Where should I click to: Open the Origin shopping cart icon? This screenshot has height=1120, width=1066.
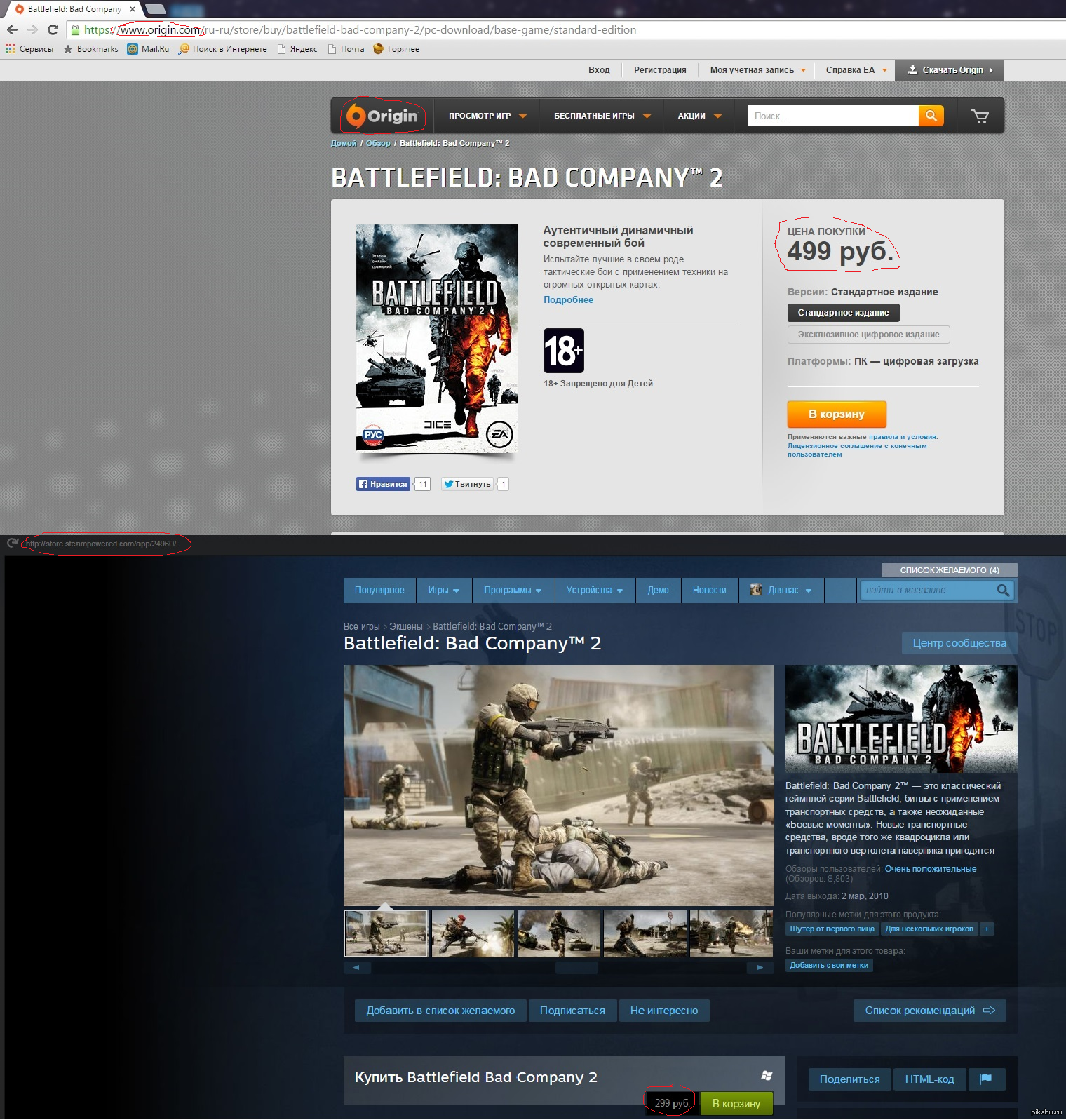980,116
